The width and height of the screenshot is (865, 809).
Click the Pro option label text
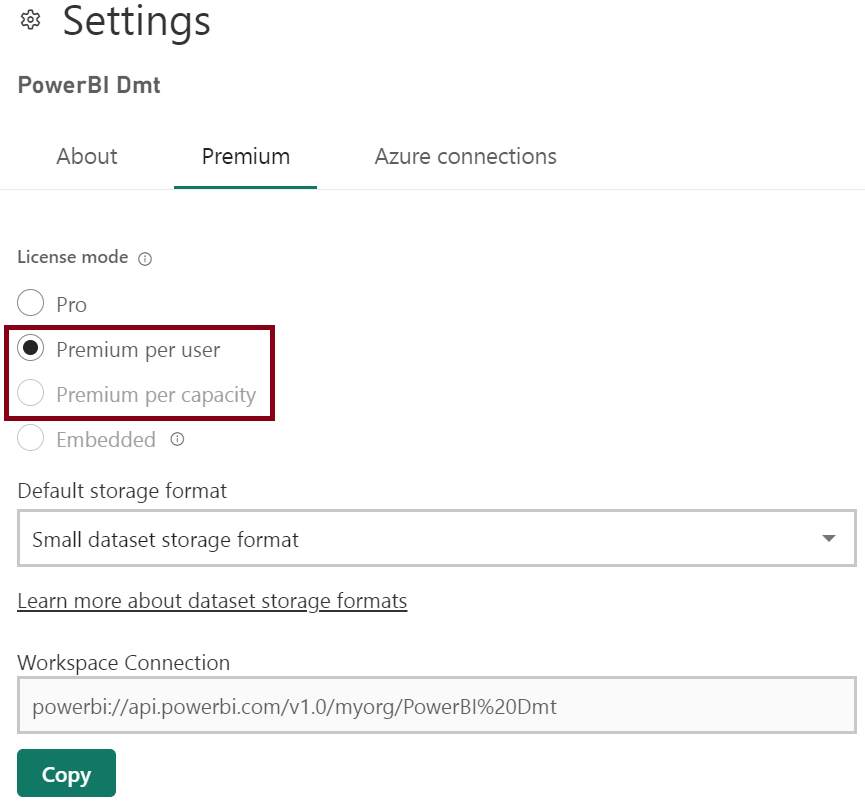[x=71, y=305]
